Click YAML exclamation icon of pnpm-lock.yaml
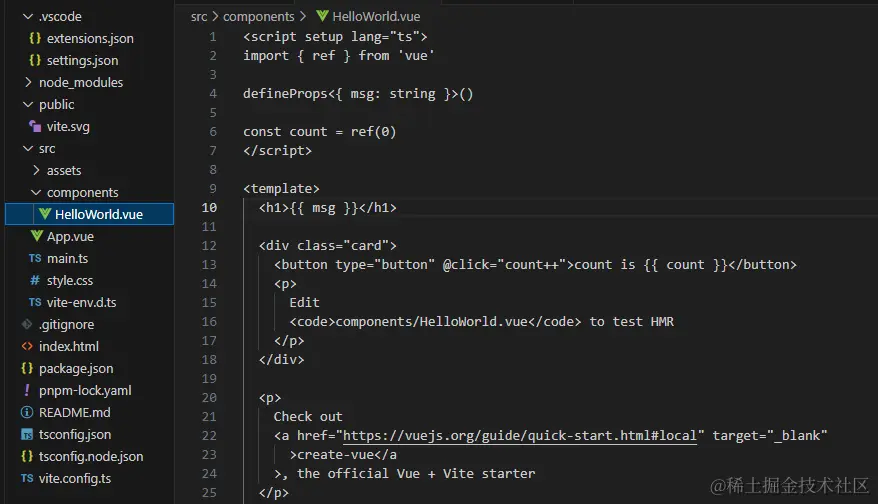 [27, 390]
